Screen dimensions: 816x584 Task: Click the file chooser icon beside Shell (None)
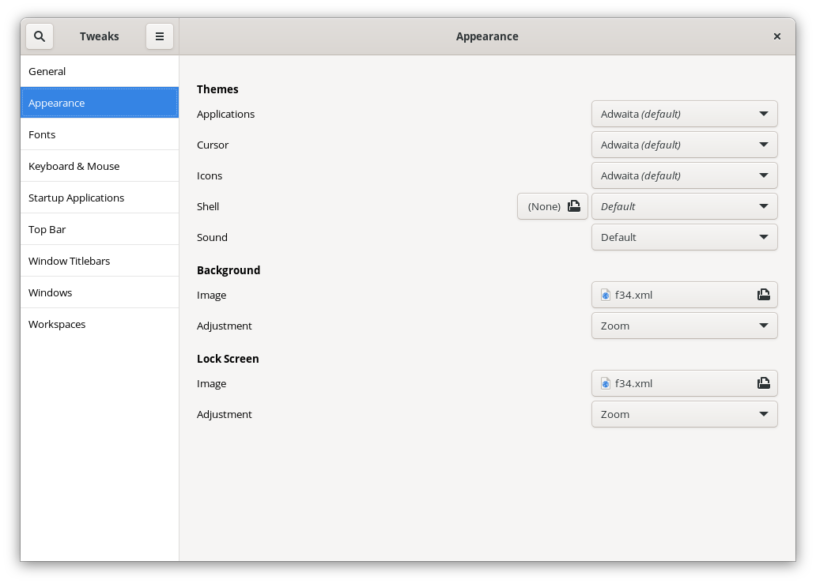[x=575, y=206]
